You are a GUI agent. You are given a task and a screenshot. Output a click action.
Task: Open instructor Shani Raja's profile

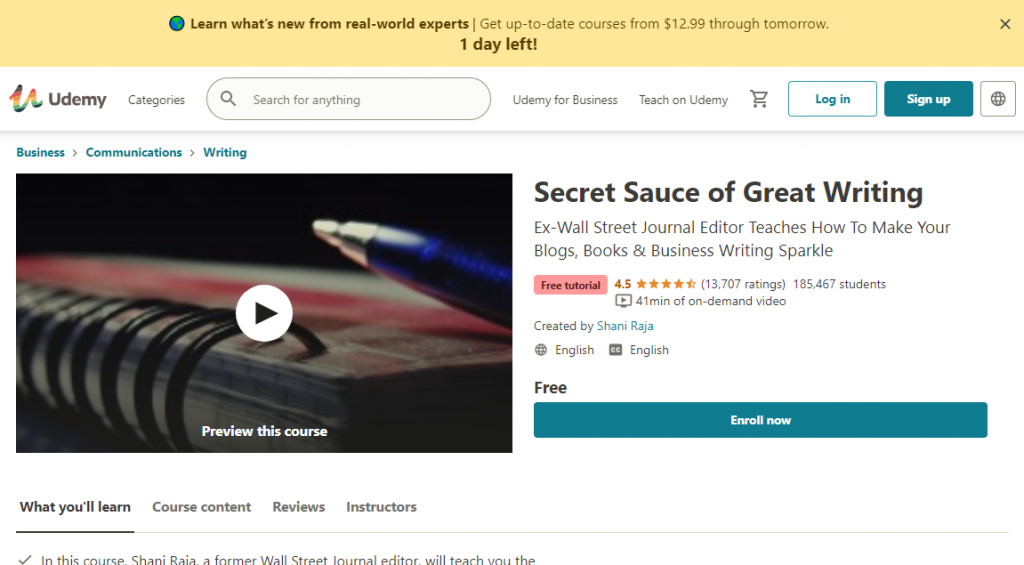(x=625, y=326)
